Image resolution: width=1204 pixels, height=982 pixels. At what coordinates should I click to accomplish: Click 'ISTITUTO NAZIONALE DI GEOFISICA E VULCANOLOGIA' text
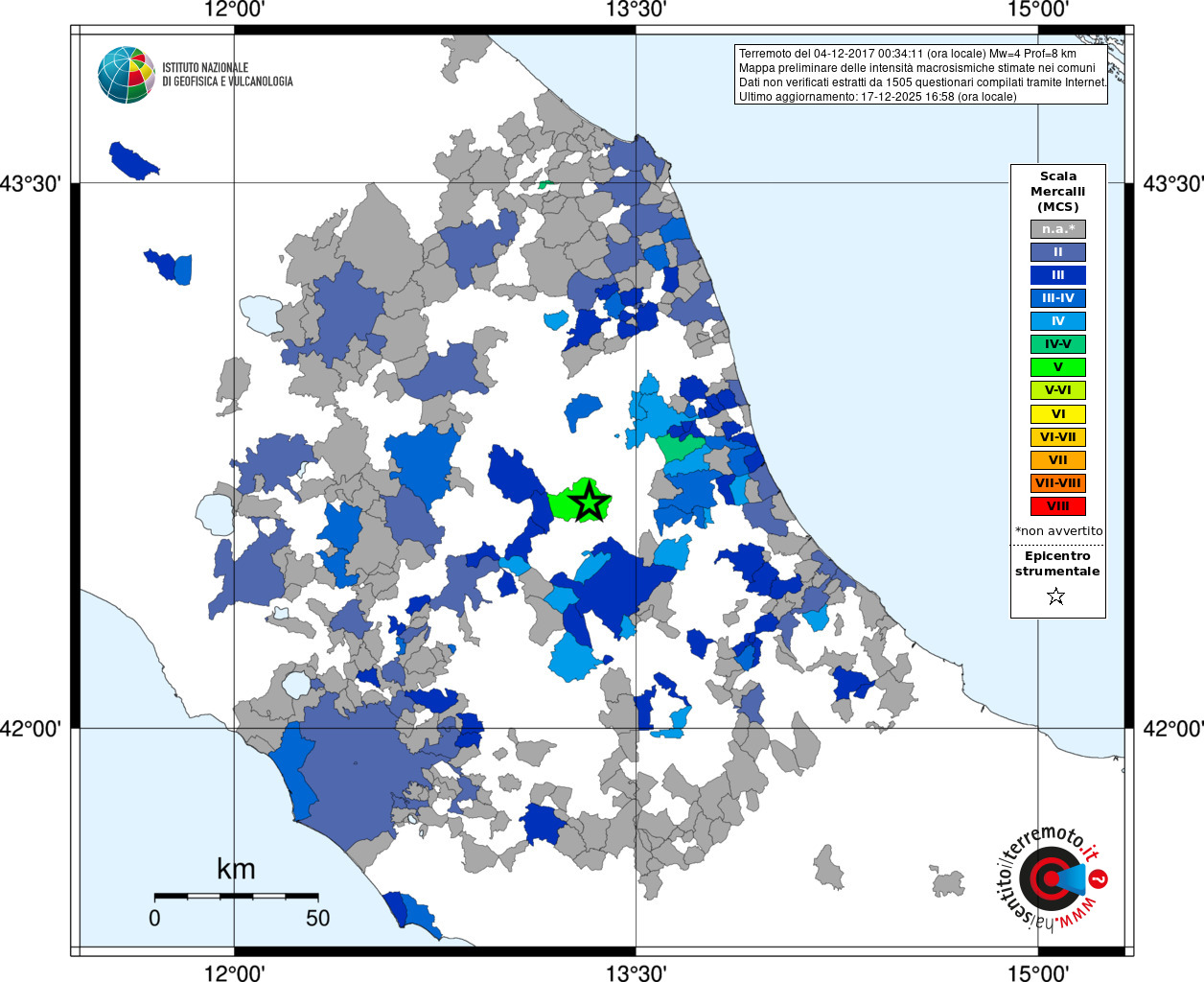click(227, 75)
